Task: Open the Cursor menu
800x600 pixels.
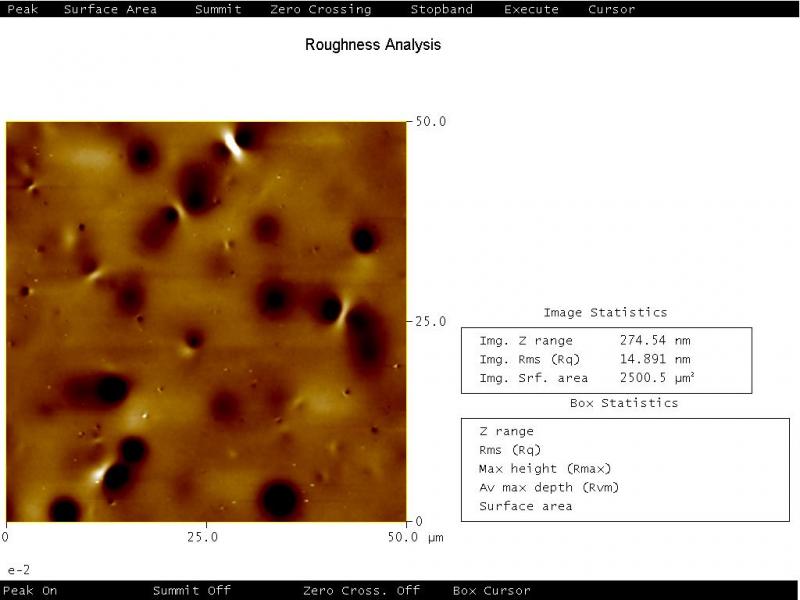Action: [x=612, y=9]
